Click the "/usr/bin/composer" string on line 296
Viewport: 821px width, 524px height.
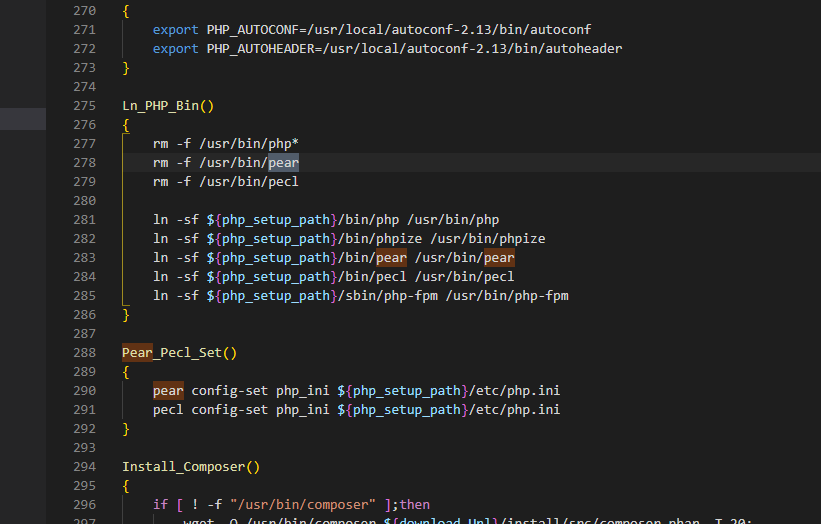pos(314,504)
